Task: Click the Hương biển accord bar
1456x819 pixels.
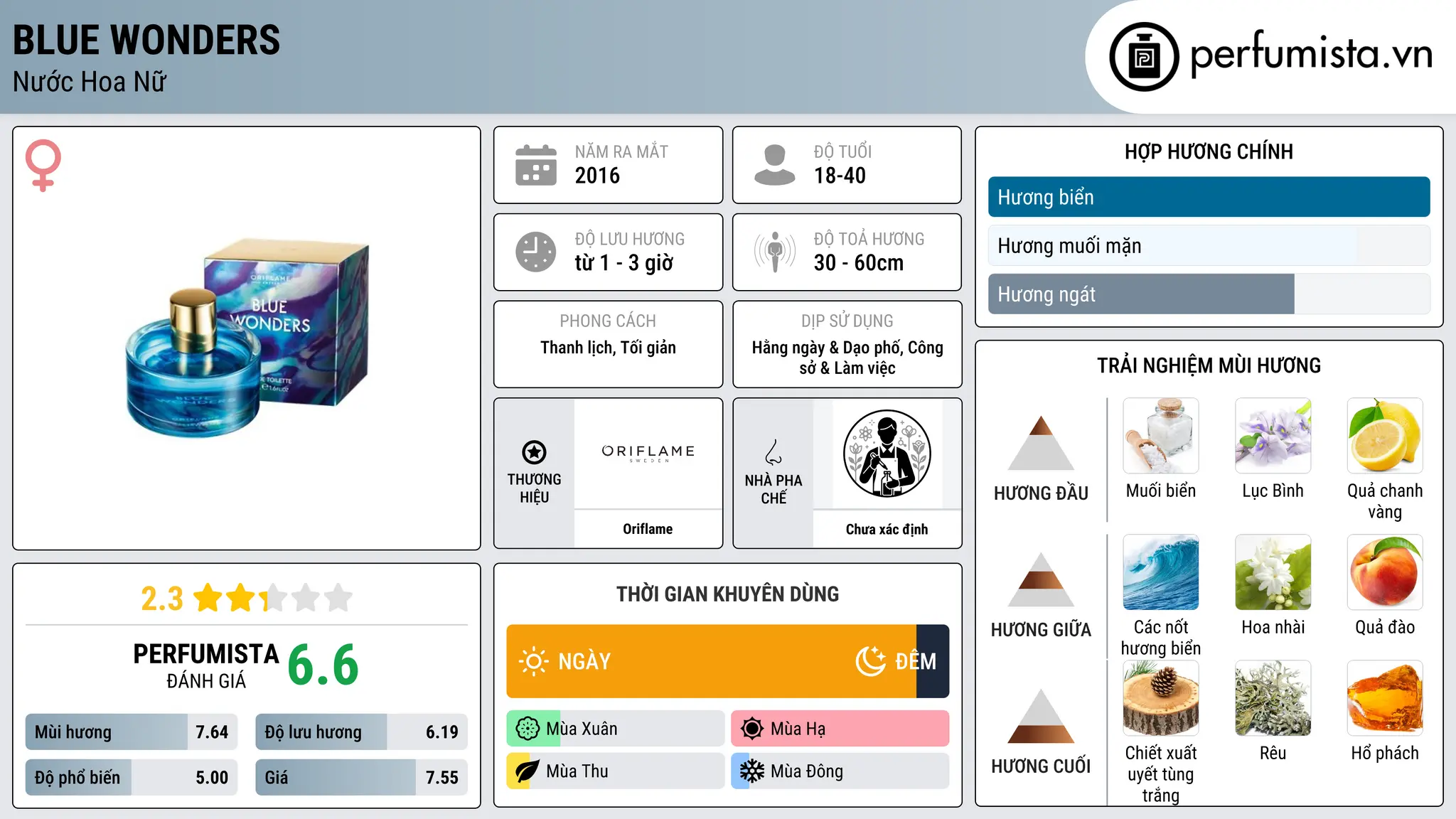Action: (1209, 197)
